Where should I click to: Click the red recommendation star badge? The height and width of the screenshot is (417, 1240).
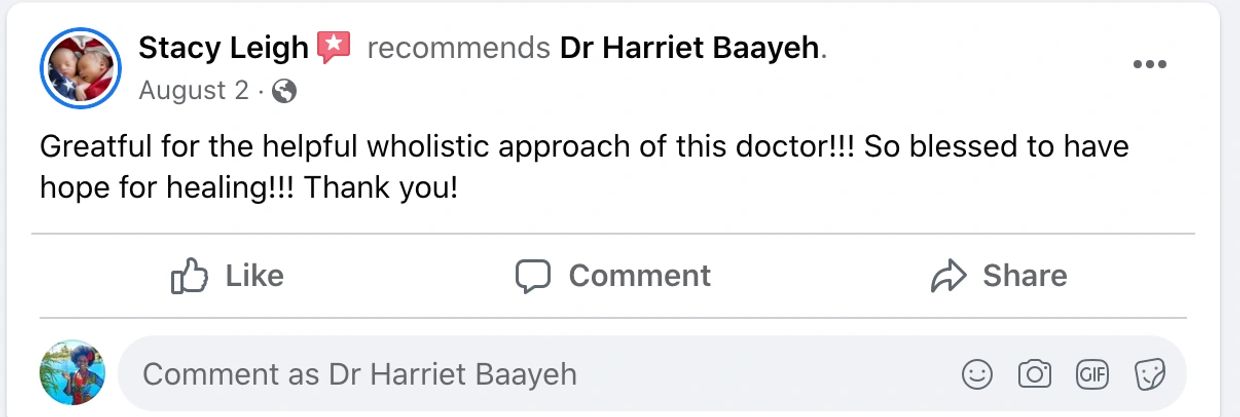(x=334, y=47)
